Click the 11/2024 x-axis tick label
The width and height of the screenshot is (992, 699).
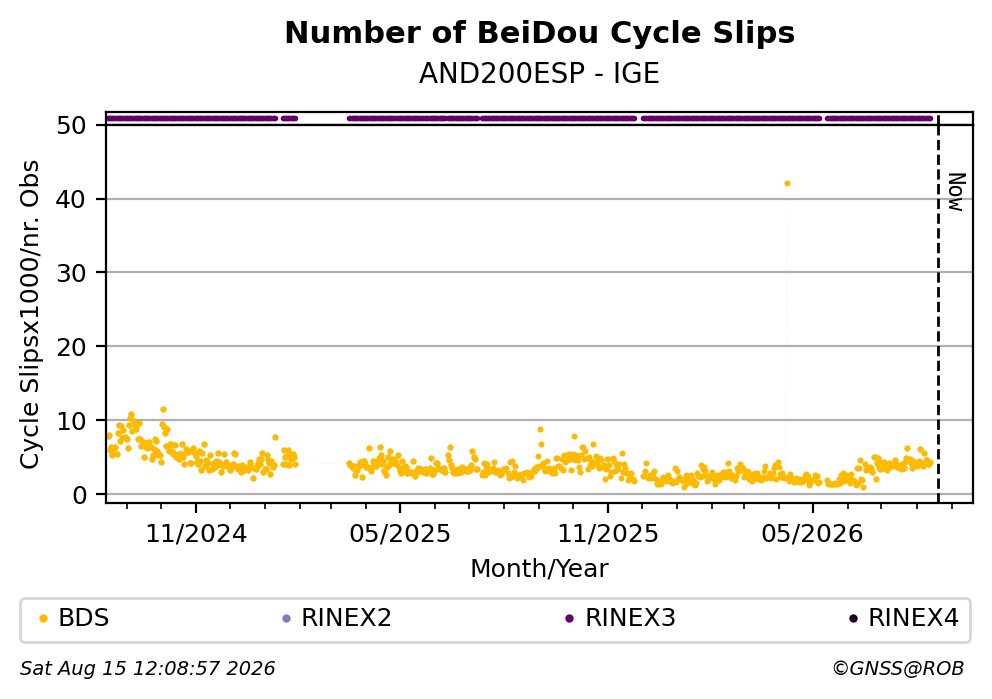pyautogui.click(x=196, y=534)
